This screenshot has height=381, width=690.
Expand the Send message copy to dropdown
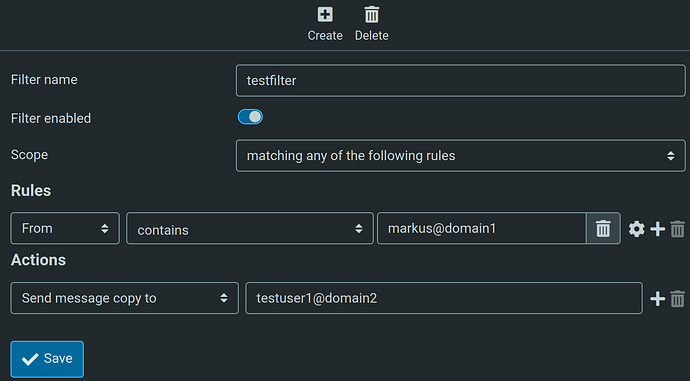pos(125,298)
